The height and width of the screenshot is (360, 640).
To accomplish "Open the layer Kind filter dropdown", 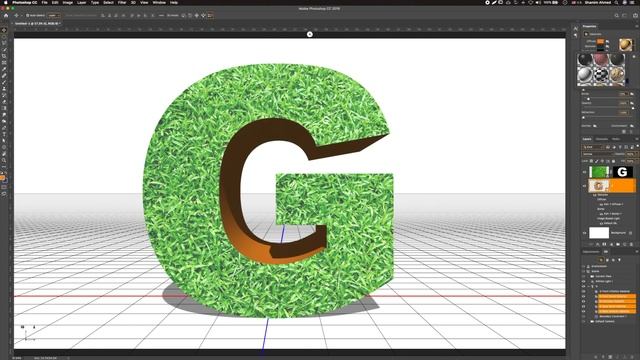I will point(593,147).
